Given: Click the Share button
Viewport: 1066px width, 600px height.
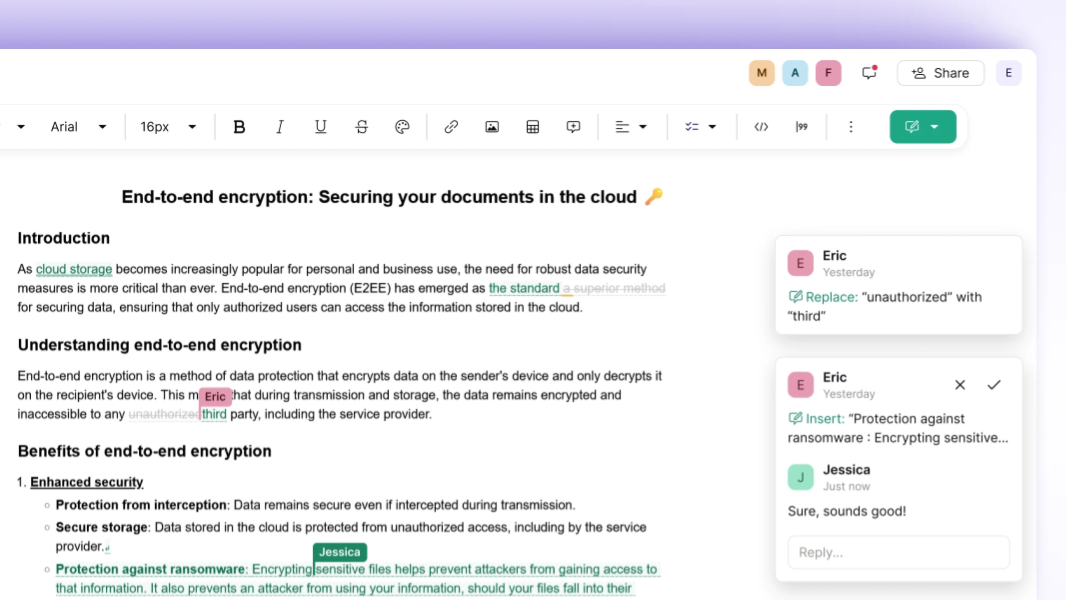Looking at the screenshot, I should click(x=940, y=73).
